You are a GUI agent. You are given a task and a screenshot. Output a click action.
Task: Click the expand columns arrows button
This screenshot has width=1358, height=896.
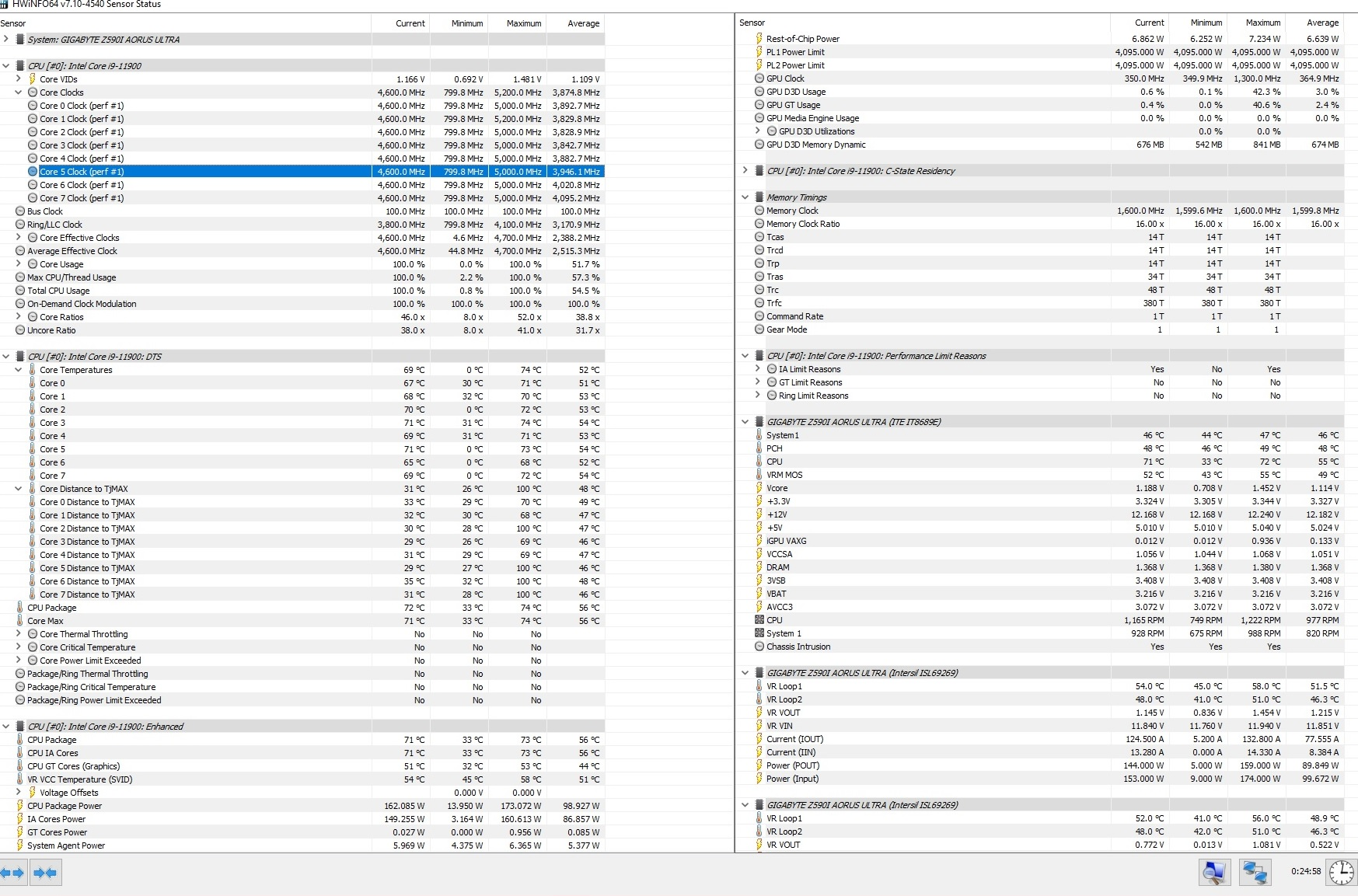[x=13, y=873]
